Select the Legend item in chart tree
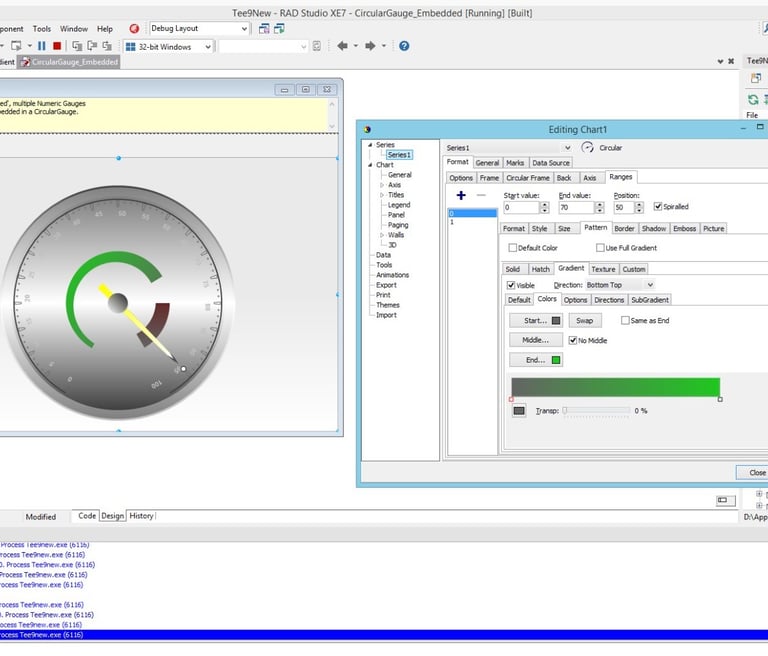The height and width of the screenshot is (656, 768). pyautogui.click(x=399, y=205)
